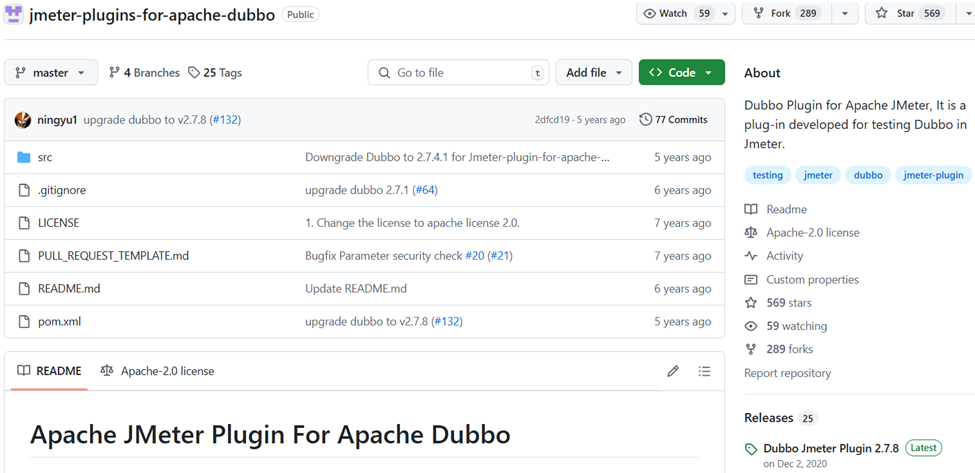Star this repository via the Star label
Image resolution: width=975 pixels, height=473 pixels.
pos(905,14)
